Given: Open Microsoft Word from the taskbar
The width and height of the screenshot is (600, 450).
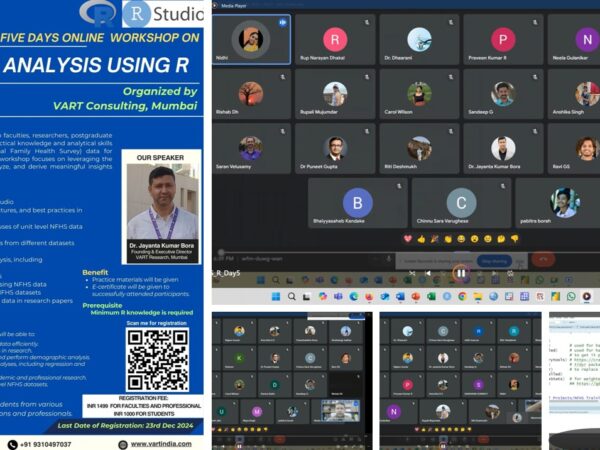Looking at the screenshot, I should tap(400, 297).
